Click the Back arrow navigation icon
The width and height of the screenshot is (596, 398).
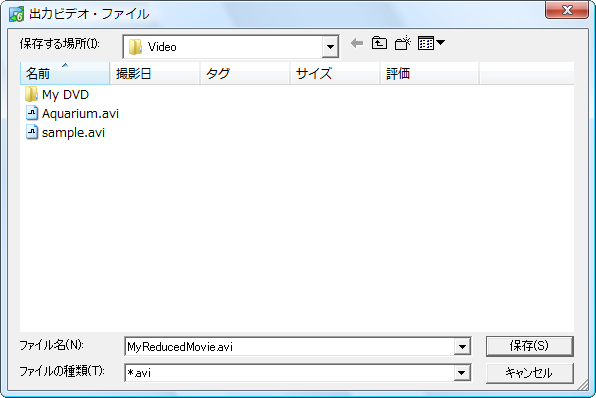click(x=357, y=43)
